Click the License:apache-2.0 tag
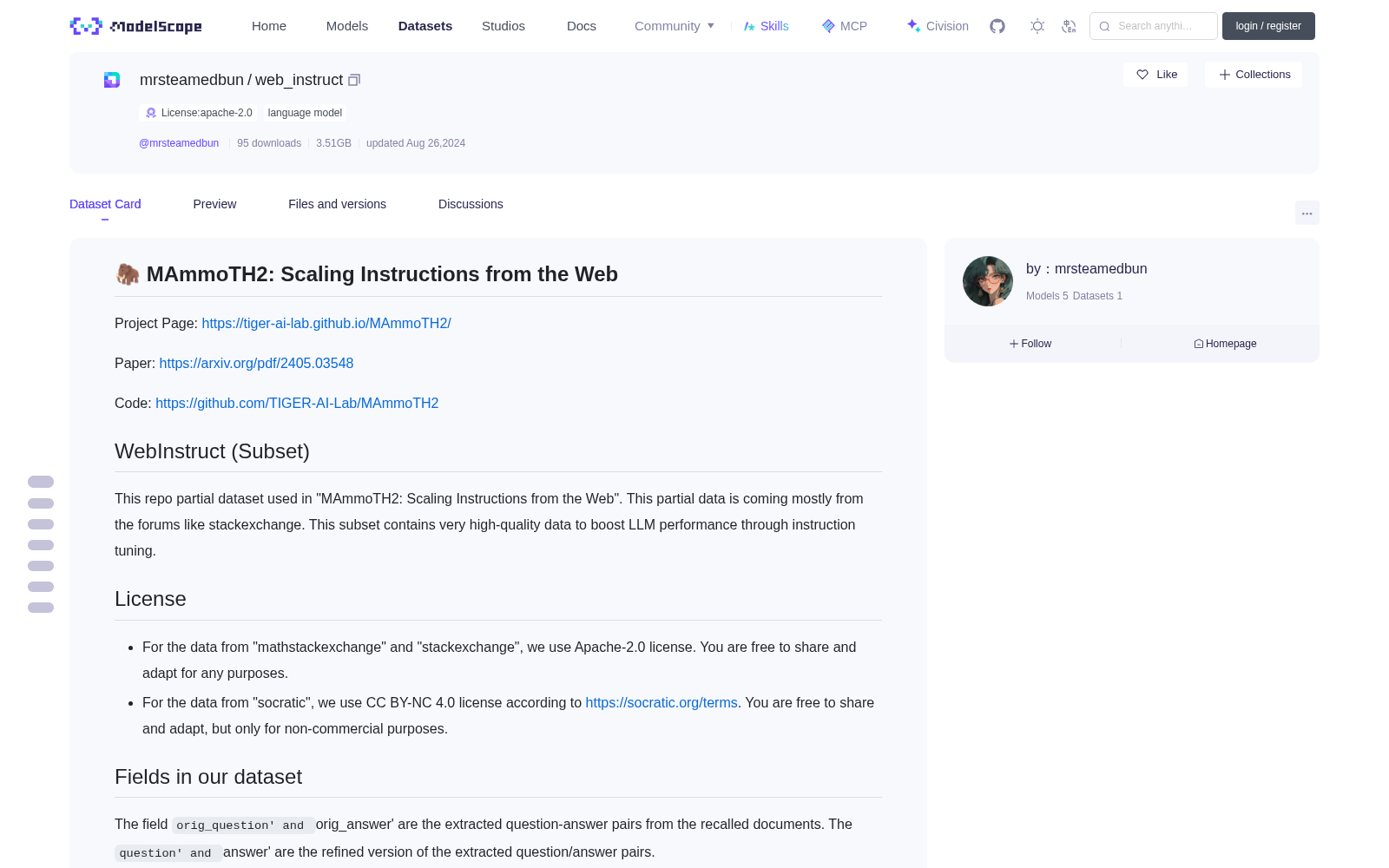 click(x=199, y=113)
